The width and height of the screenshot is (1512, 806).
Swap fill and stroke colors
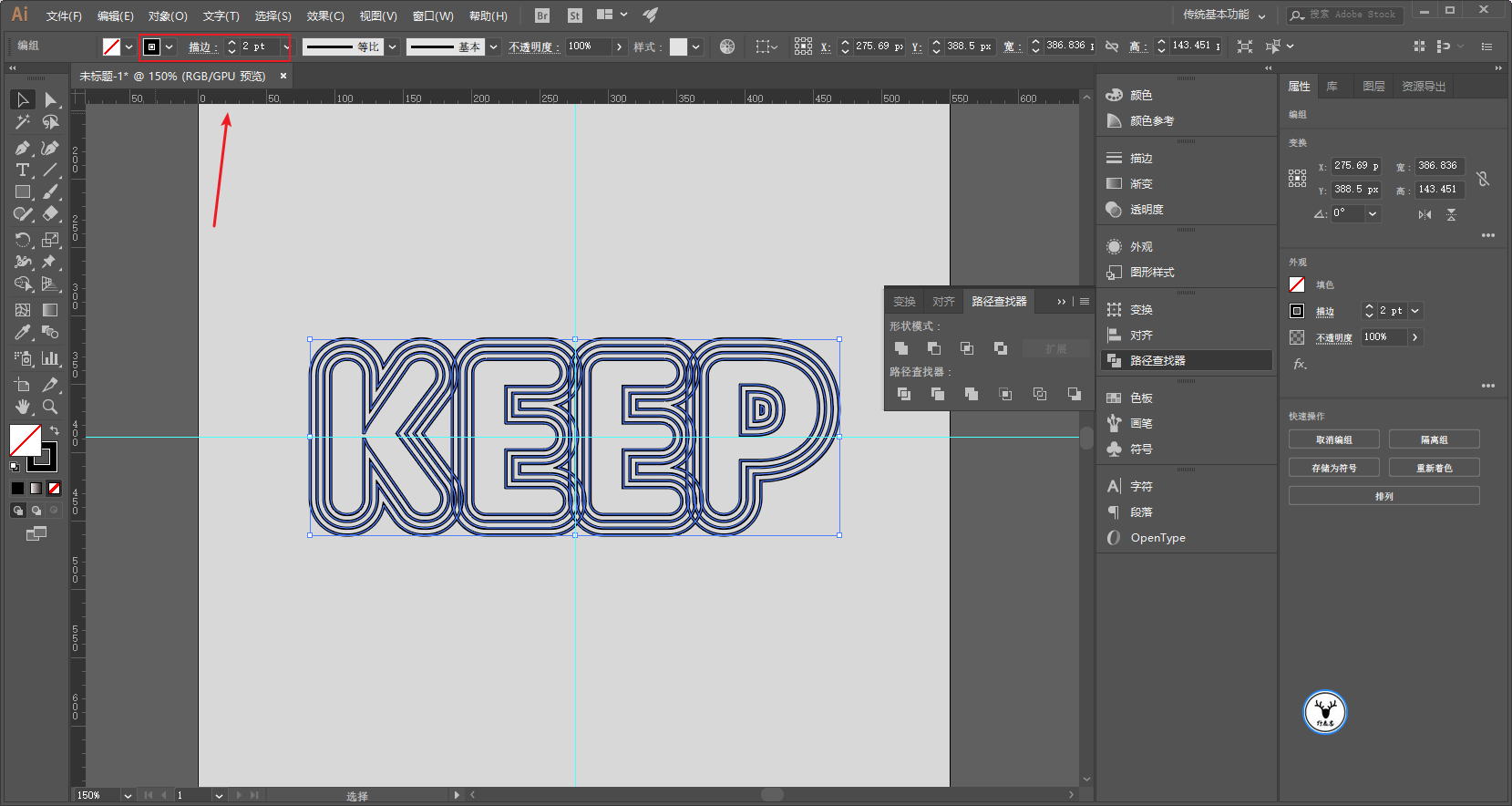click(x=54, y=430)
